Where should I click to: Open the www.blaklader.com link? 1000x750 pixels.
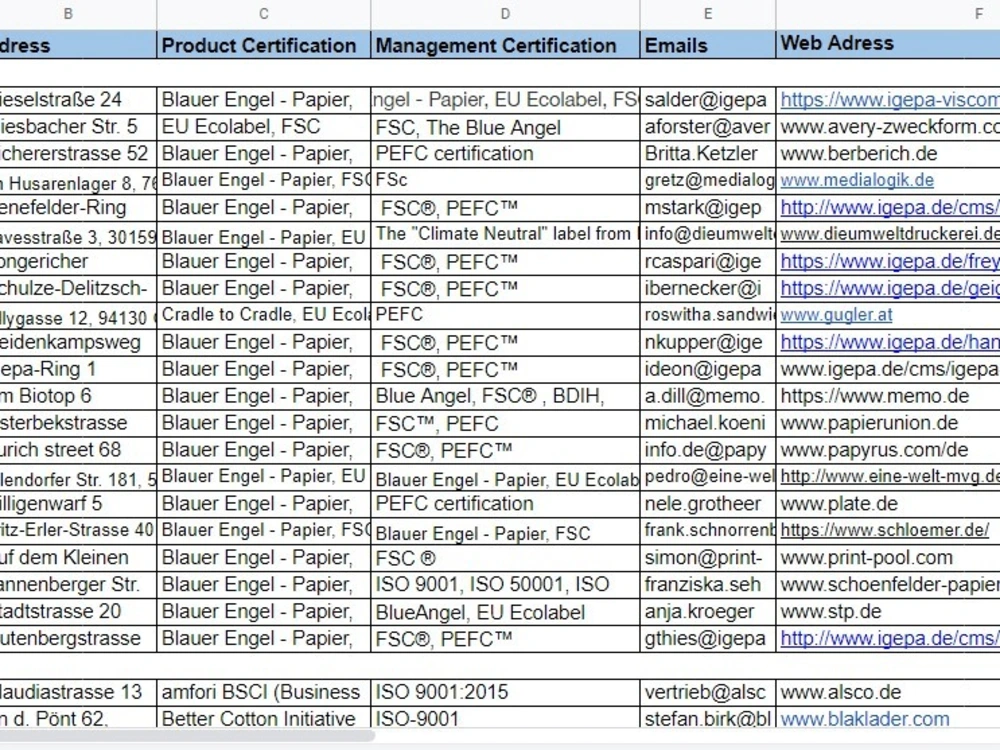[865, 719]
